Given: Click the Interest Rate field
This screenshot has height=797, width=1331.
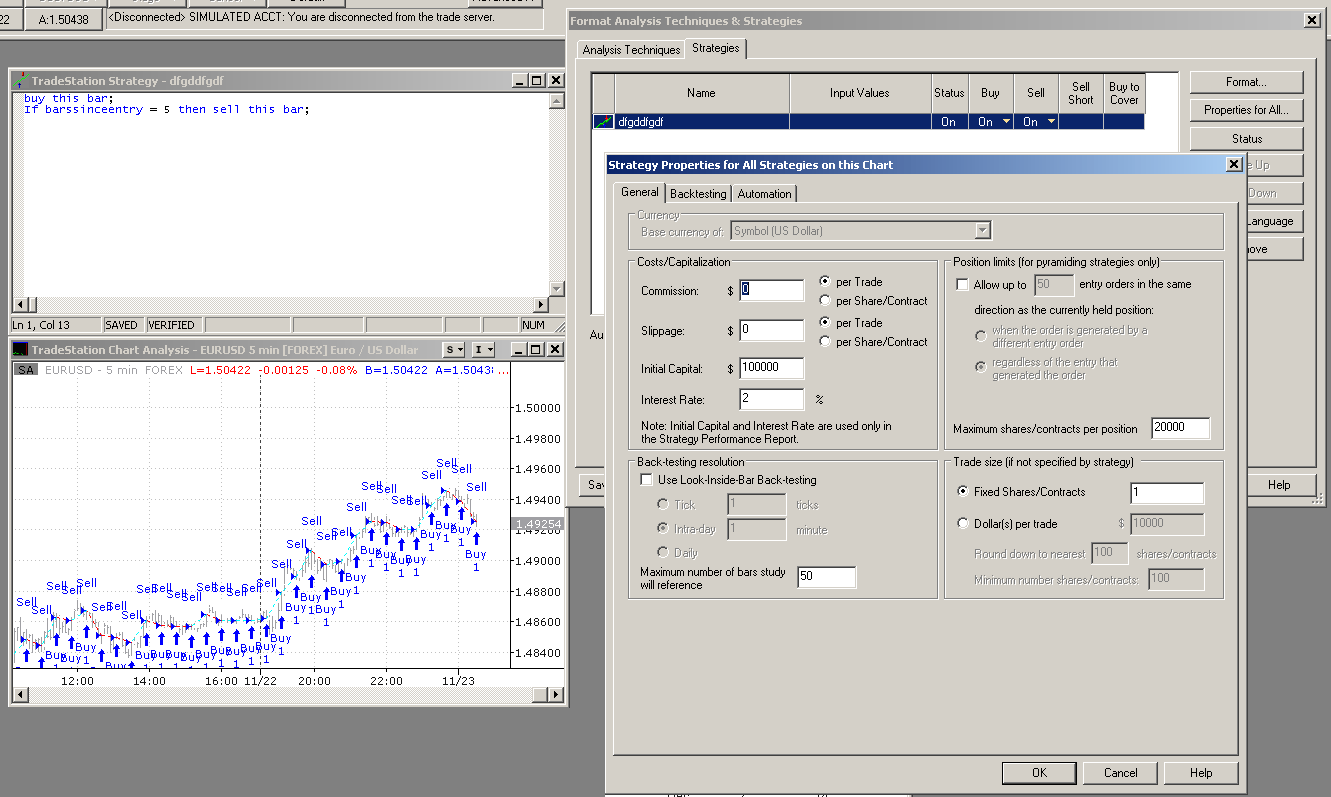Looking at the screenshot, I should 772,400.
